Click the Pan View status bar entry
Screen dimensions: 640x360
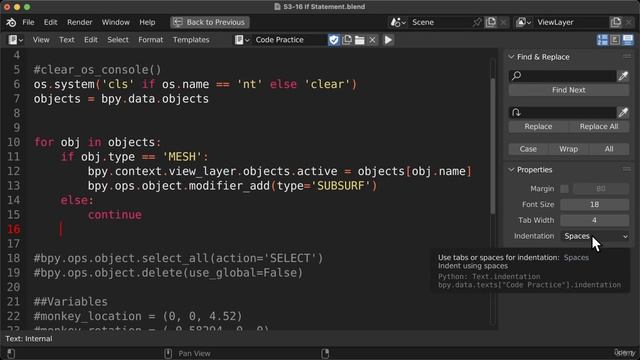click(x=194, y=353)
